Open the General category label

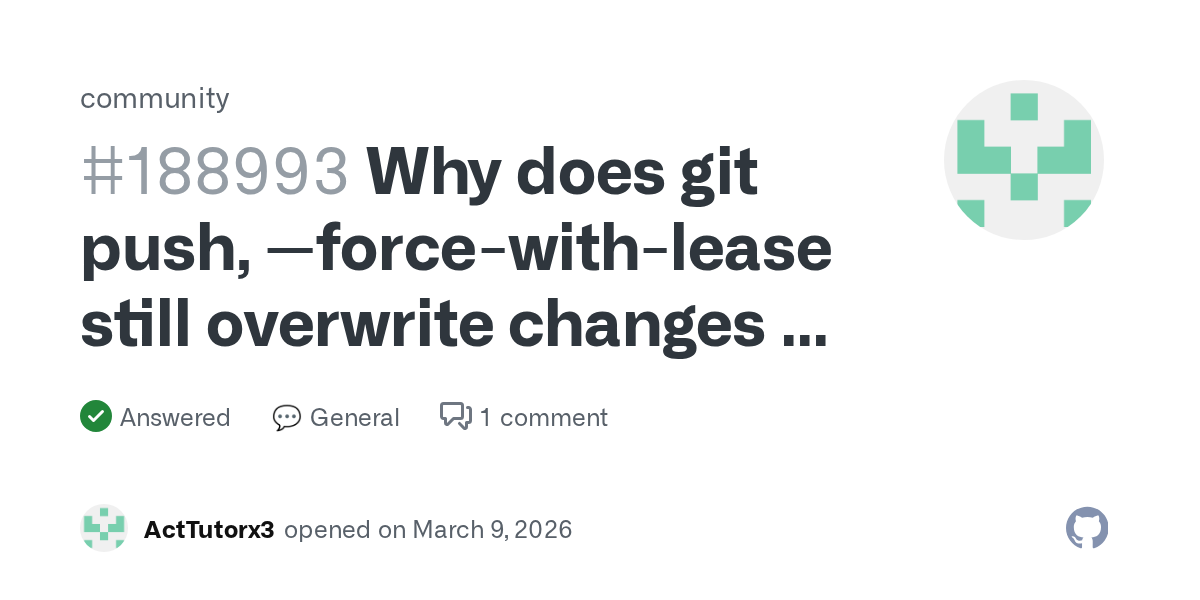coord(354,417)
